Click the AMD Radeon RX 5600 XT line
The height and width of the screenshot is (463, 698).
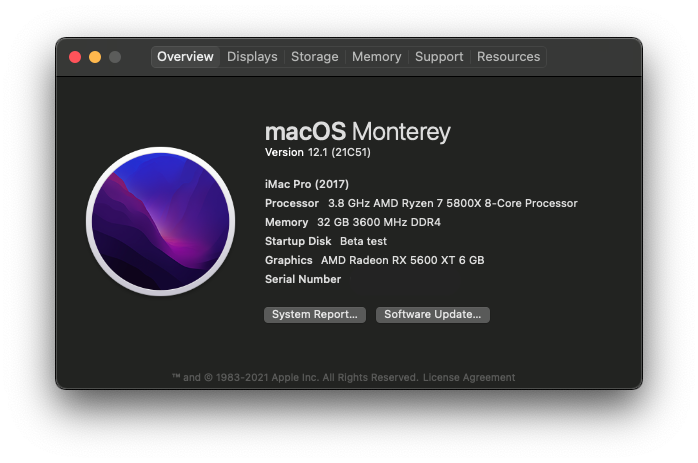pyautogui.click(x=402, y=260)
